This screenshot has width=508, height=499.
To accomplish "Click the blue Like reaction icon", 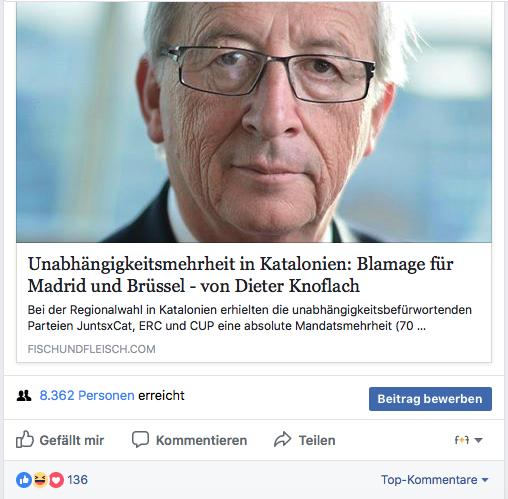I will coord(24,480).
